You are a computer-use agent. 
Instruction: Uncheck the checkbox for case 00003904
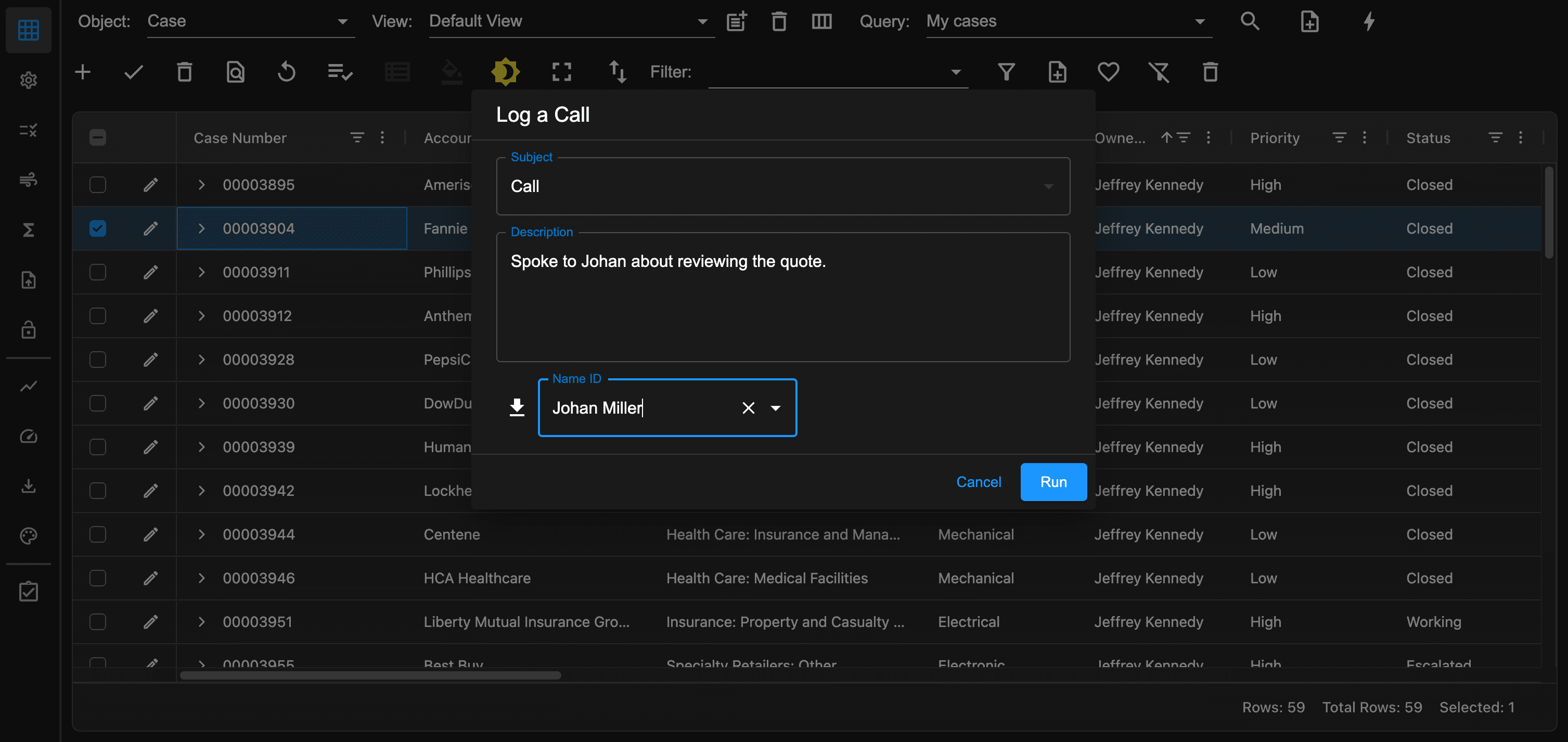tap(97, 229)
